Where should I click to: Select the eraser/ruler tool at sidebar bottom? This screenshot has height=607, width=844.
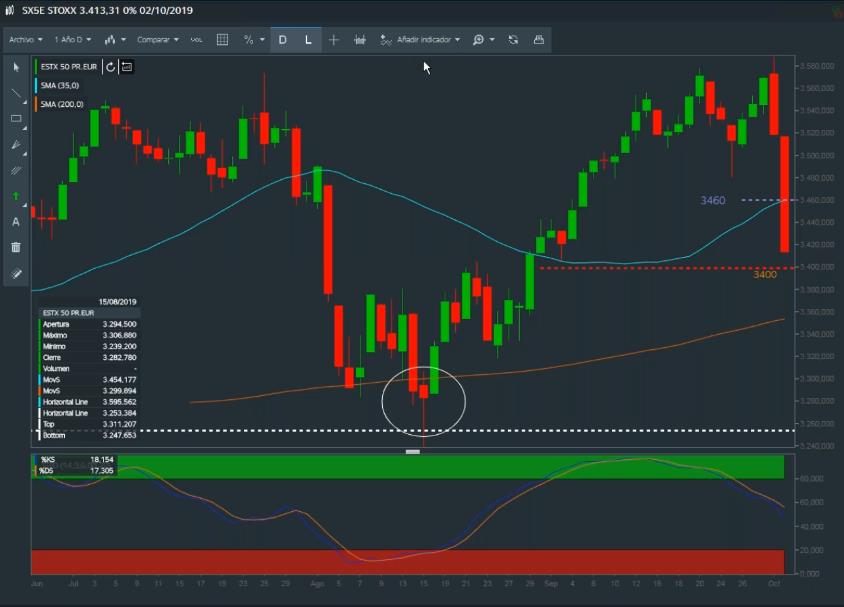16,273
